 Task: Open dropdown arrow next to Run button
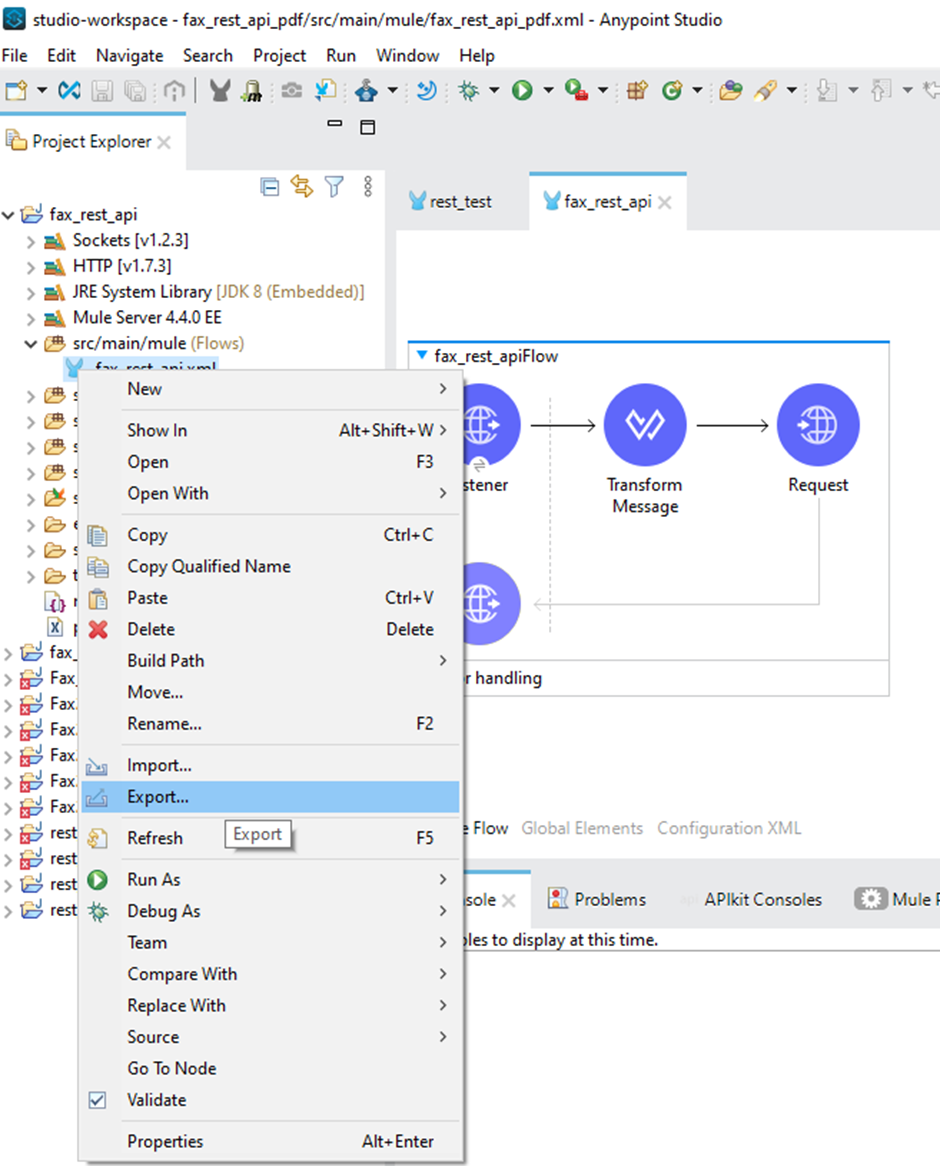coord(548,91)
